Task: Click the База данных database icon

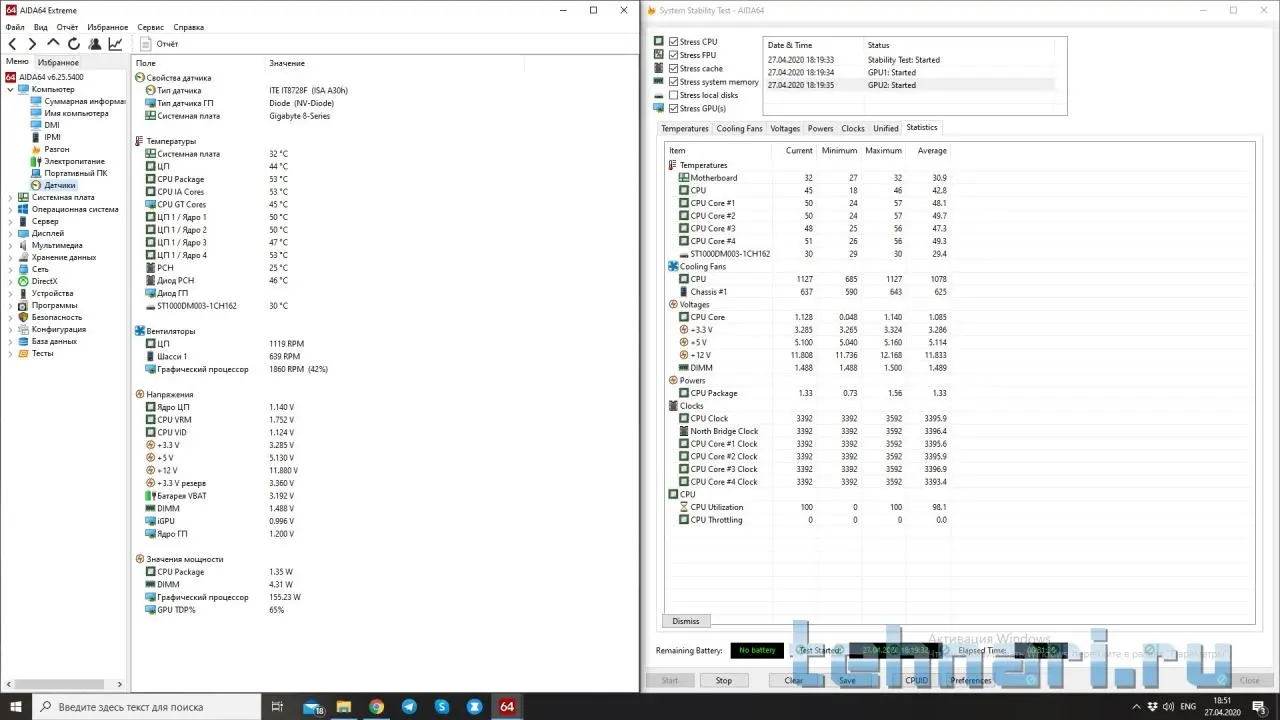Action: tap(24, 341)
